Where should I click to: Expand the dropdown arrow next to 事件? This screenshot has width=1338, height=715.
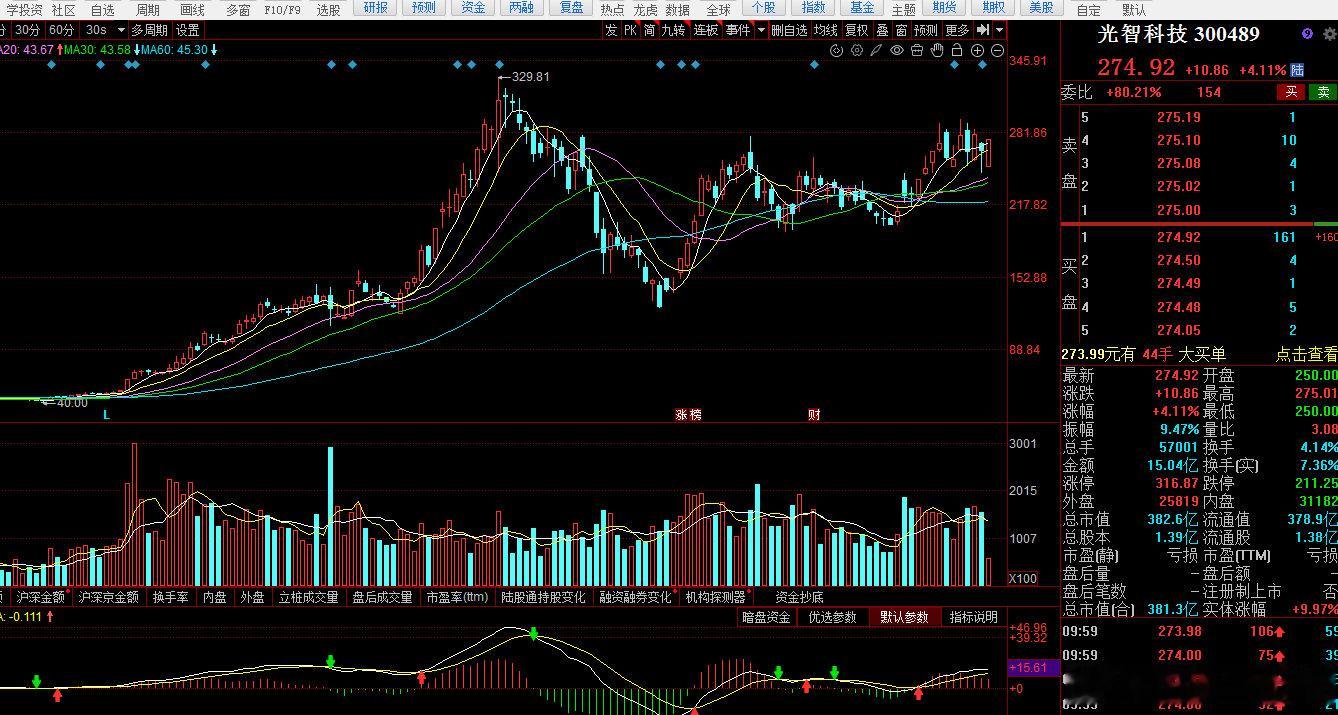[761, 30]
